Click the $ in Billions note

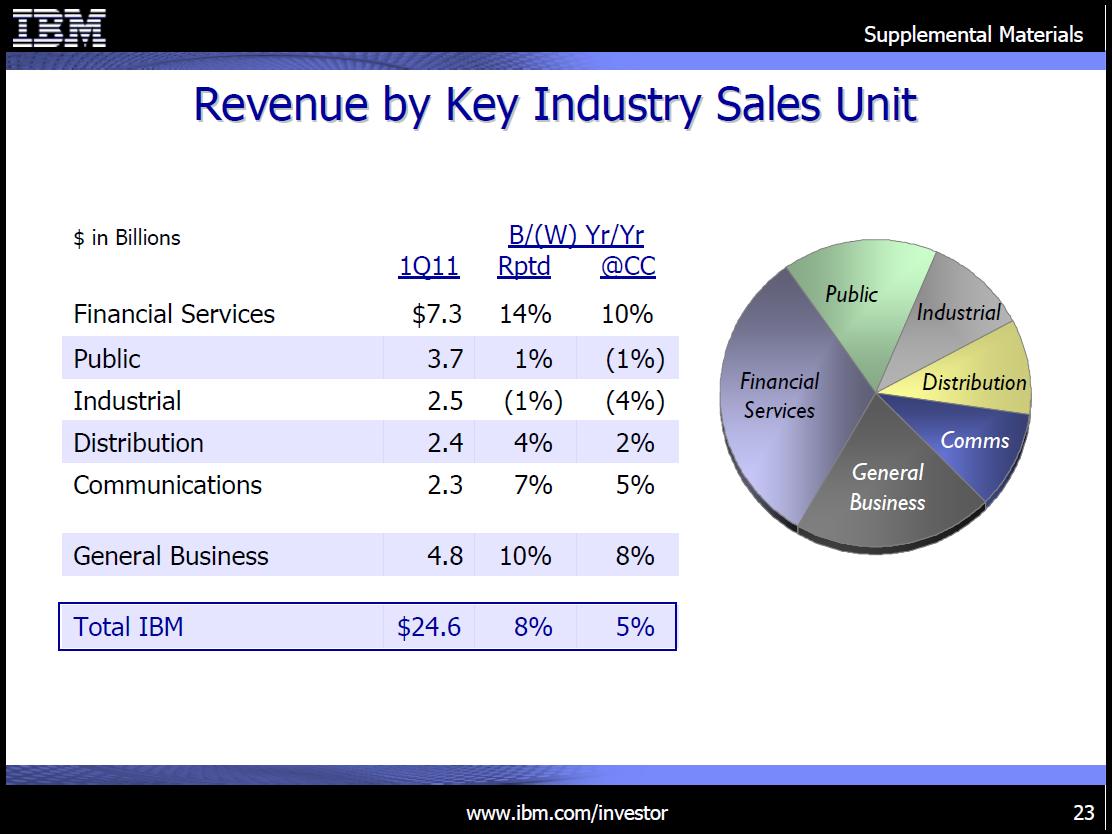[127, 238]
